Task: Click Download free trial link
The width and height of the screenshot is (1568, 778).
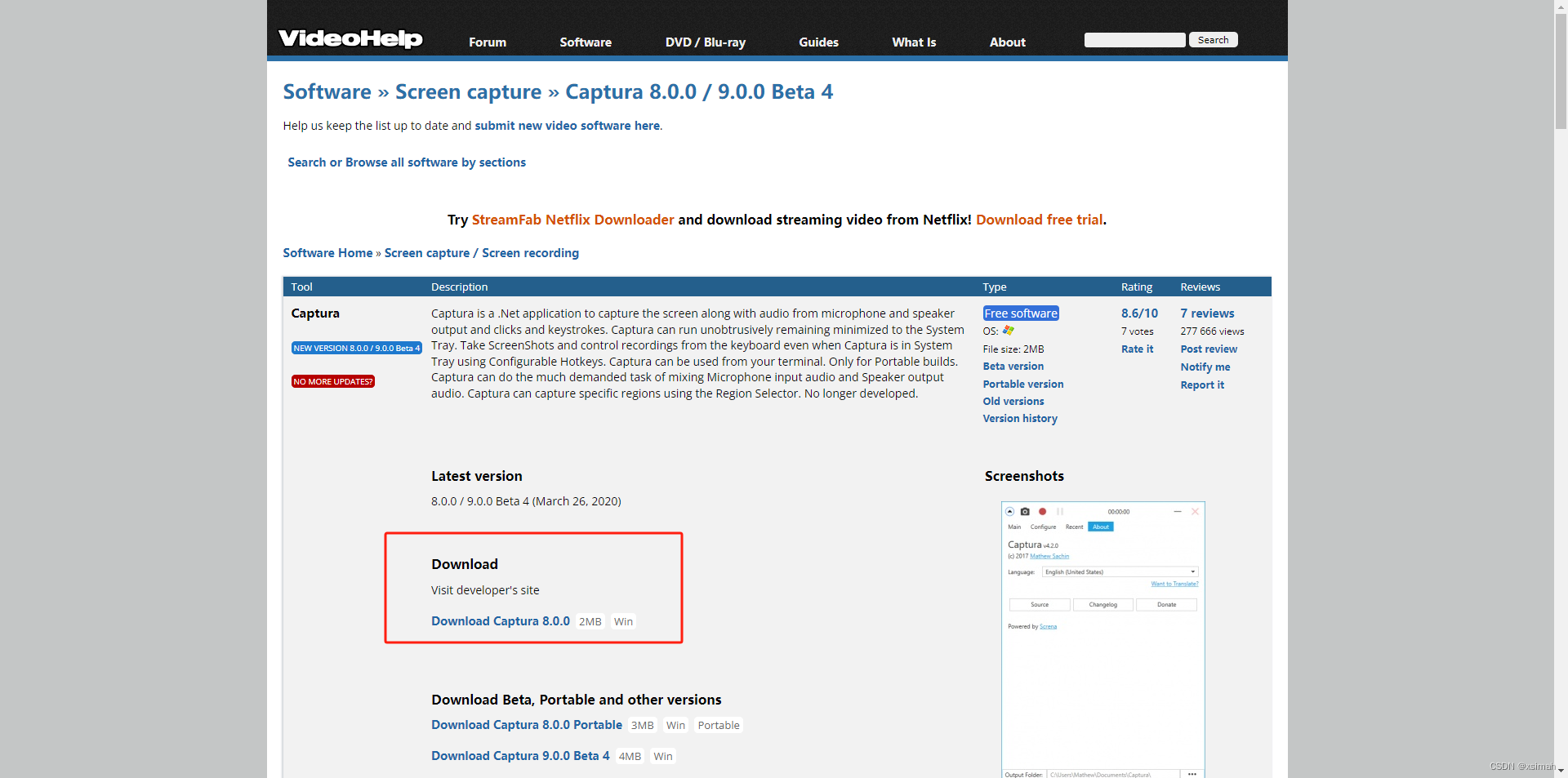Action: pyautogui.click(x=1039, y=220)
